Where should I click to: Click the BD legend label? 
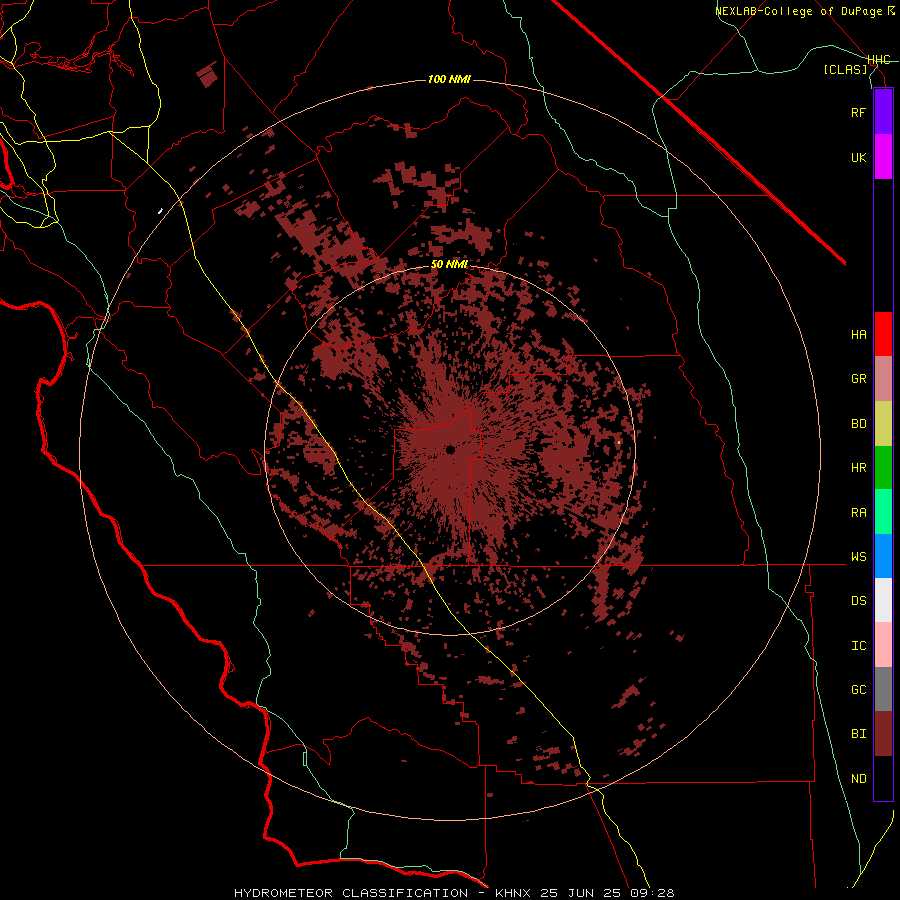pos(859,424)
